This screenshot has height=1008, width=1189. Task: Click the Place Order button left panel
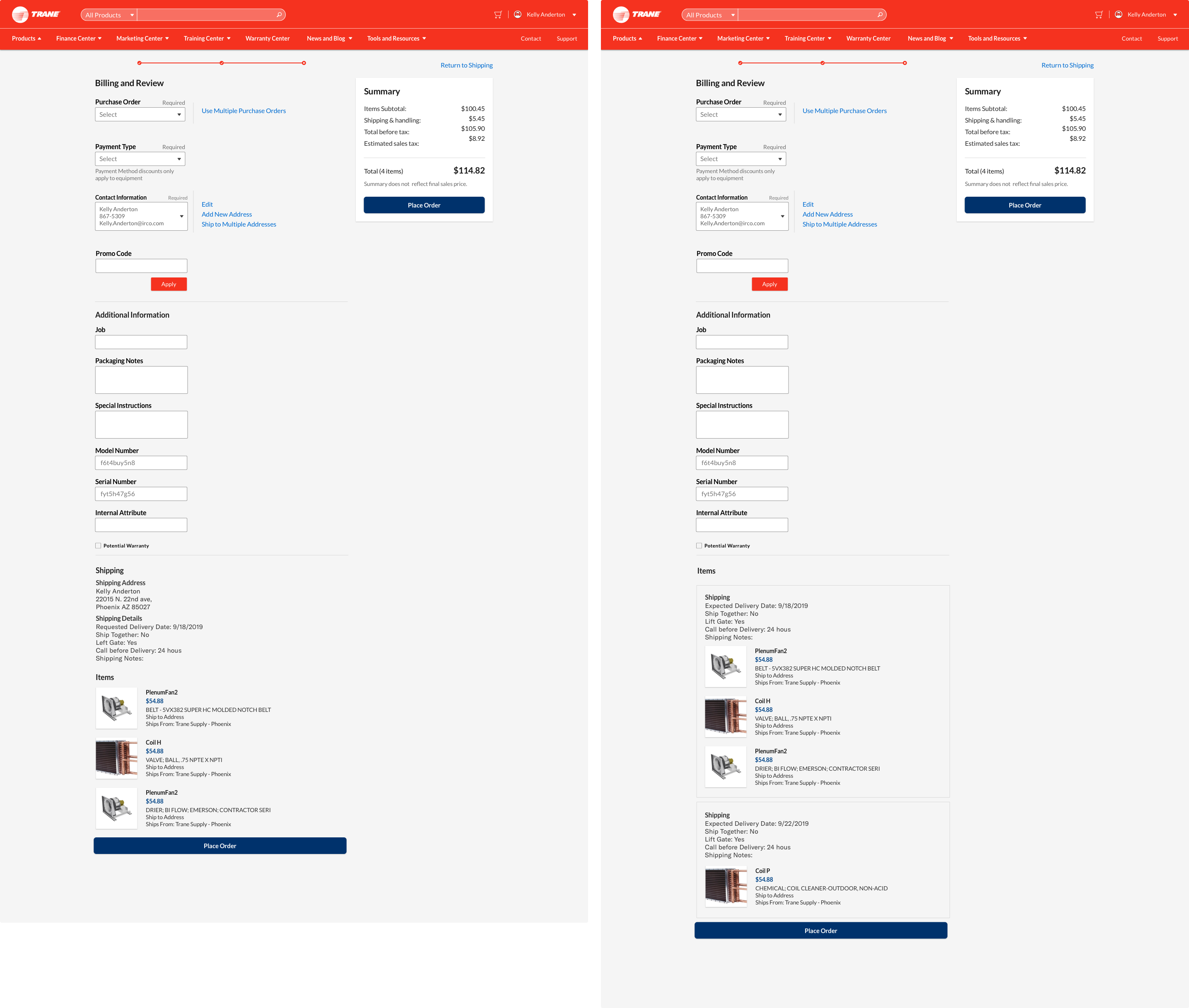(220, 845)
